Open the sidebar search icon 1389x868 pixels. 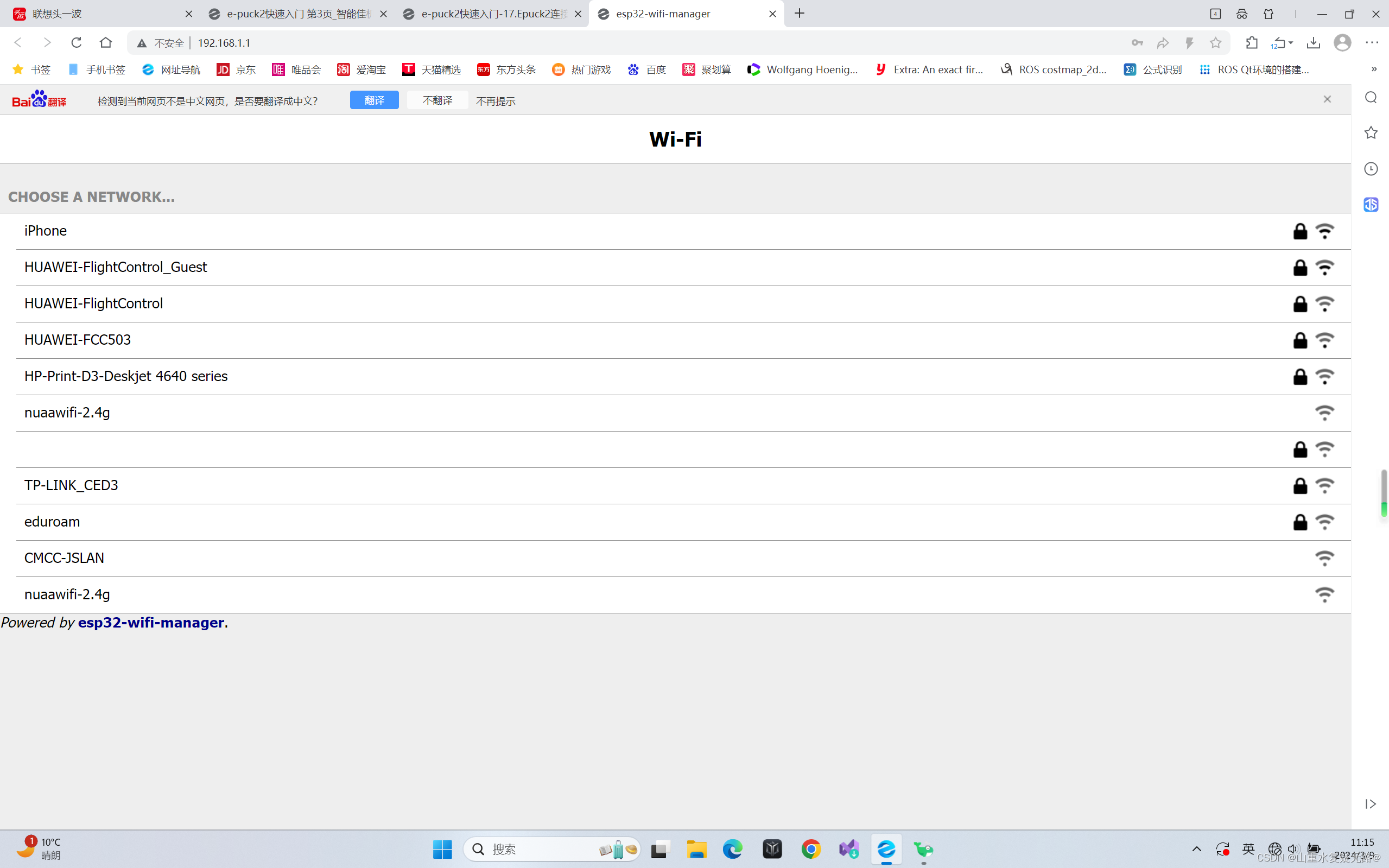click(x=1371, y=97)
